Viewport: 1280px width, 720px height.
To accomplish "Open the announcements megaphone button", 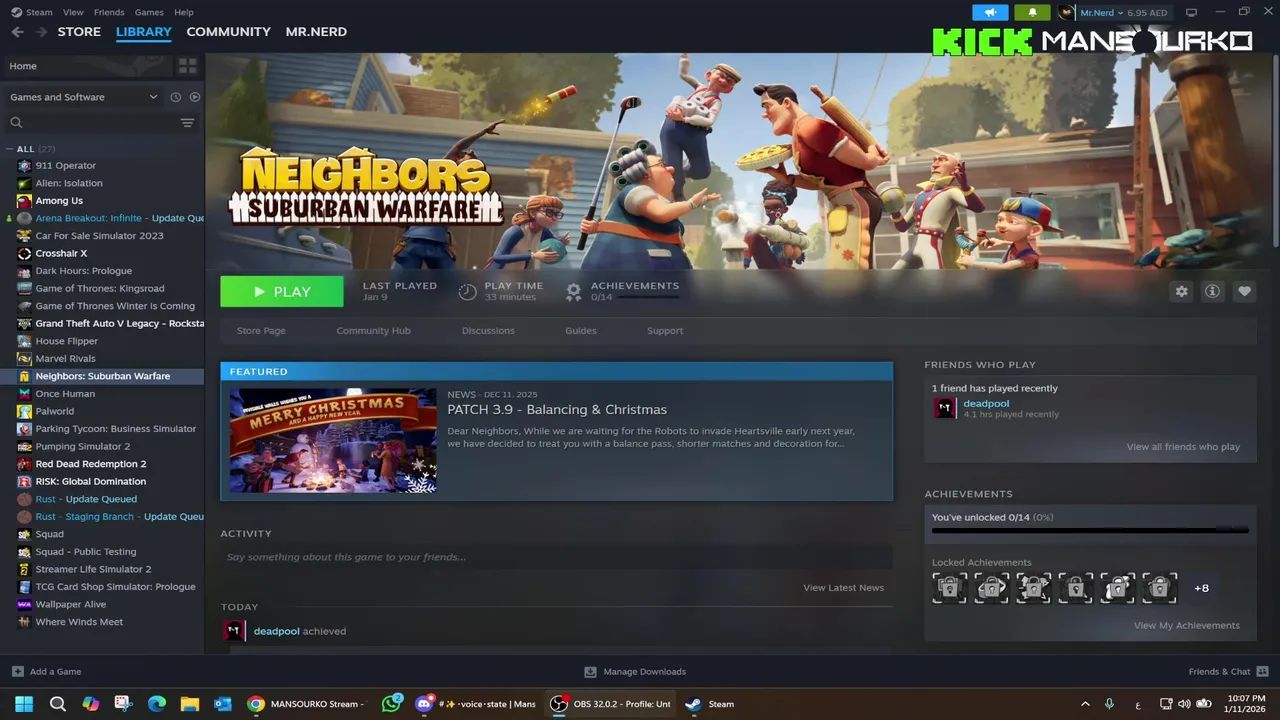I will pyautogui.click(x=990, y=12).
